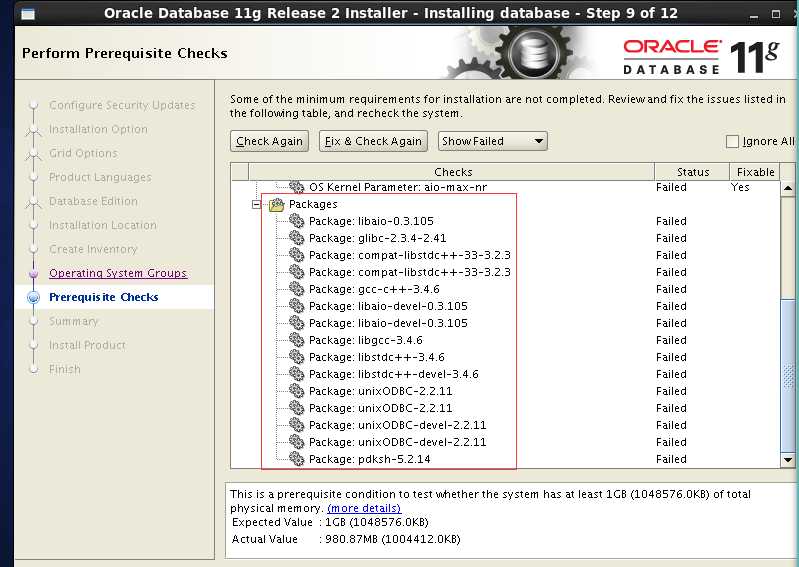Collapse the Packages tree node
The image size is (799, 567).
tap(256, 204)
